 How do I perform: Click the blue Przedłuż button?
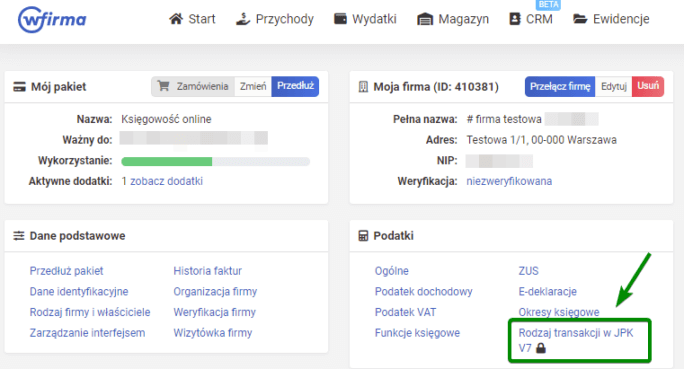pos(295,86)
